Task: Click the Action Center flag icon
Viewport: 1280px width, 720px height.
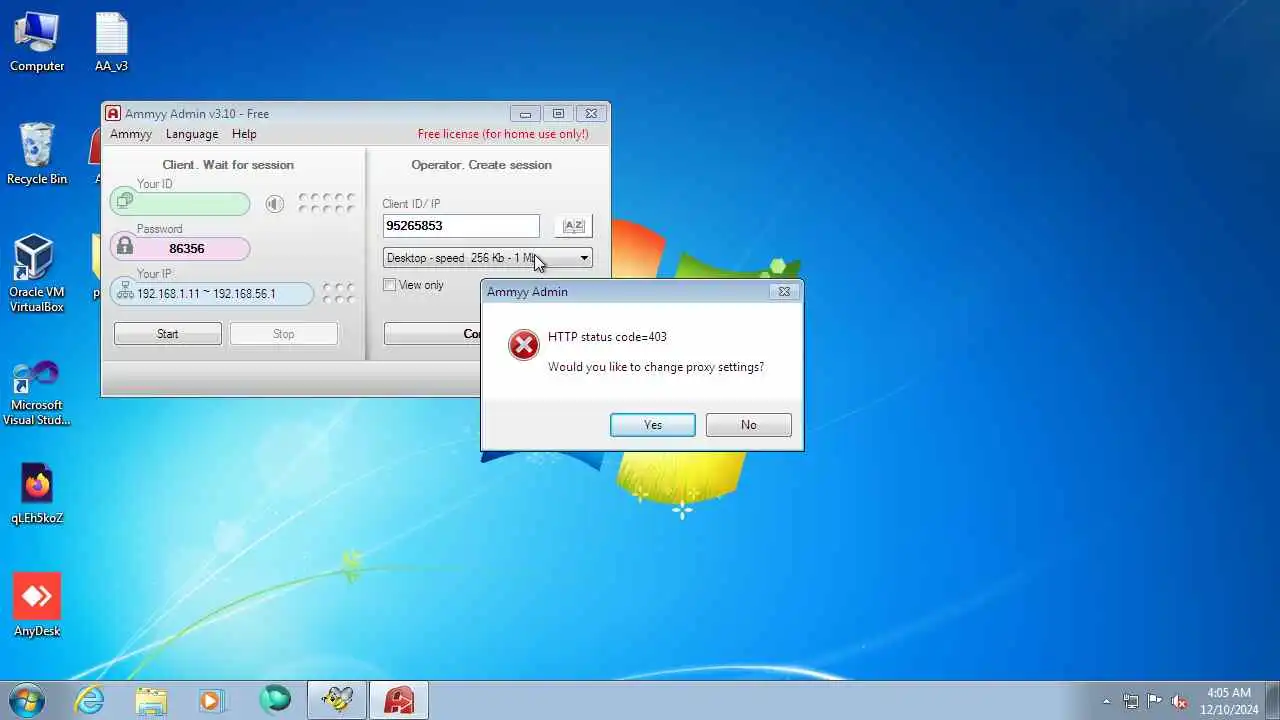Action: tap(1155, 701)
